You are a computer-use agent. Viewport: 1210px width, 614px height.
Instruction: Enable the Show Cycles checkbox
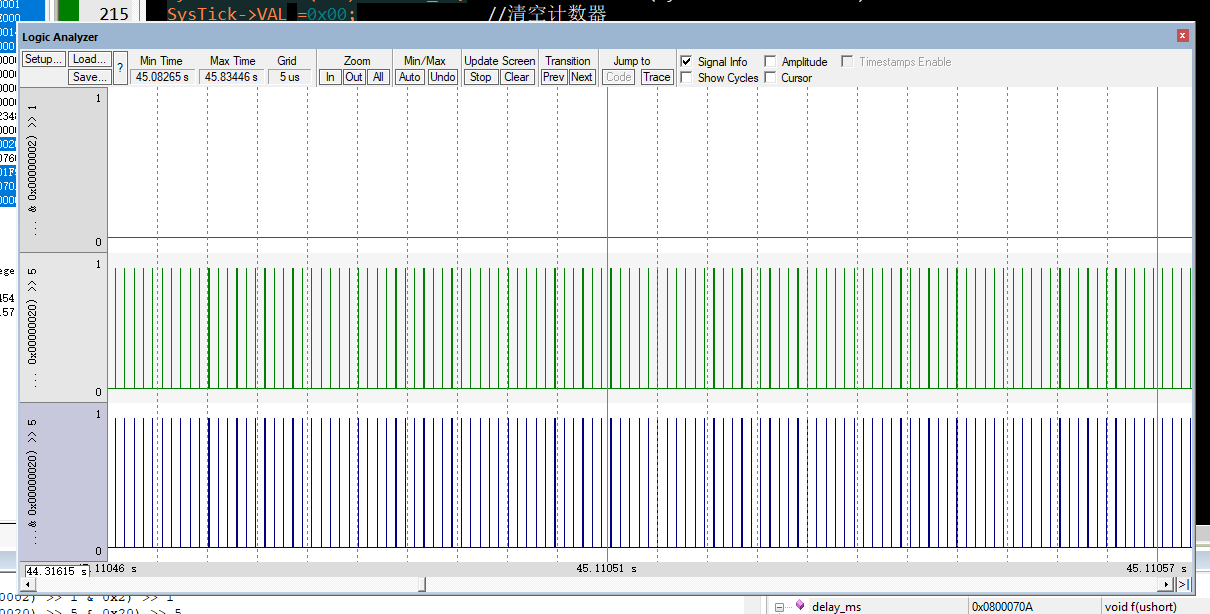pyautogui.click(x=686, y=78)
